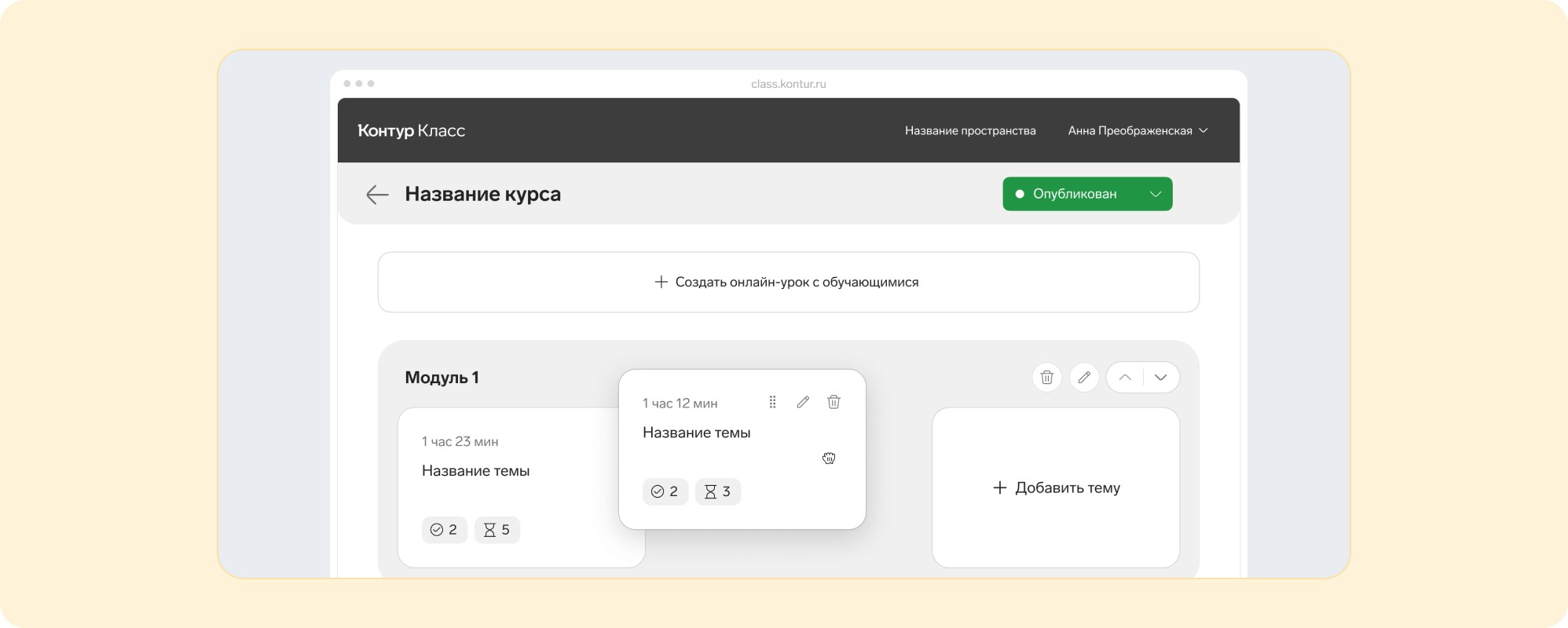Click the 1 час 23 мин duration text
The width and height of the screenshot is (1568, 628).
pyautogui.click(x=460, y=442)
